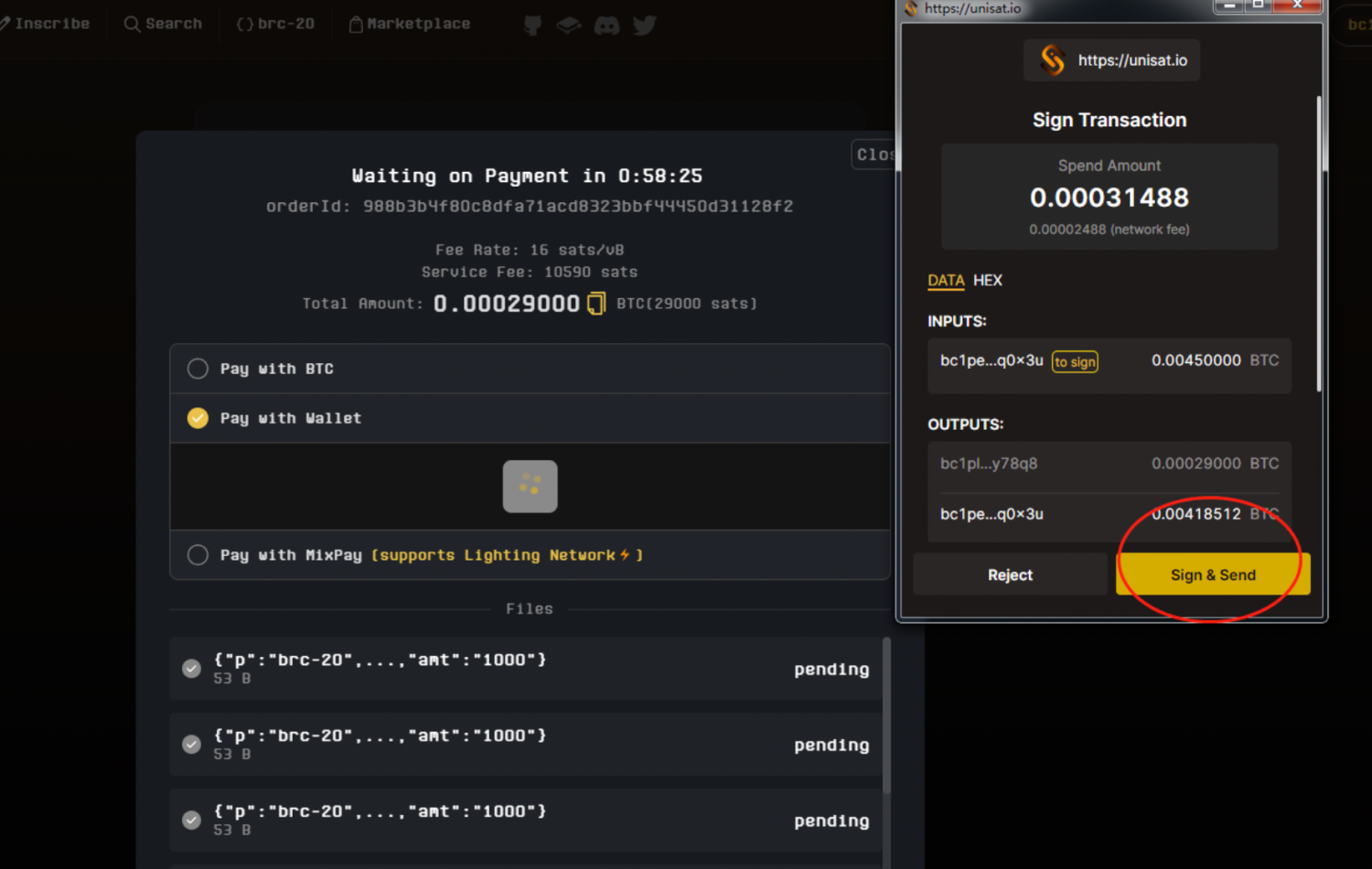Click the pending status of the third file

coord(831,821)
